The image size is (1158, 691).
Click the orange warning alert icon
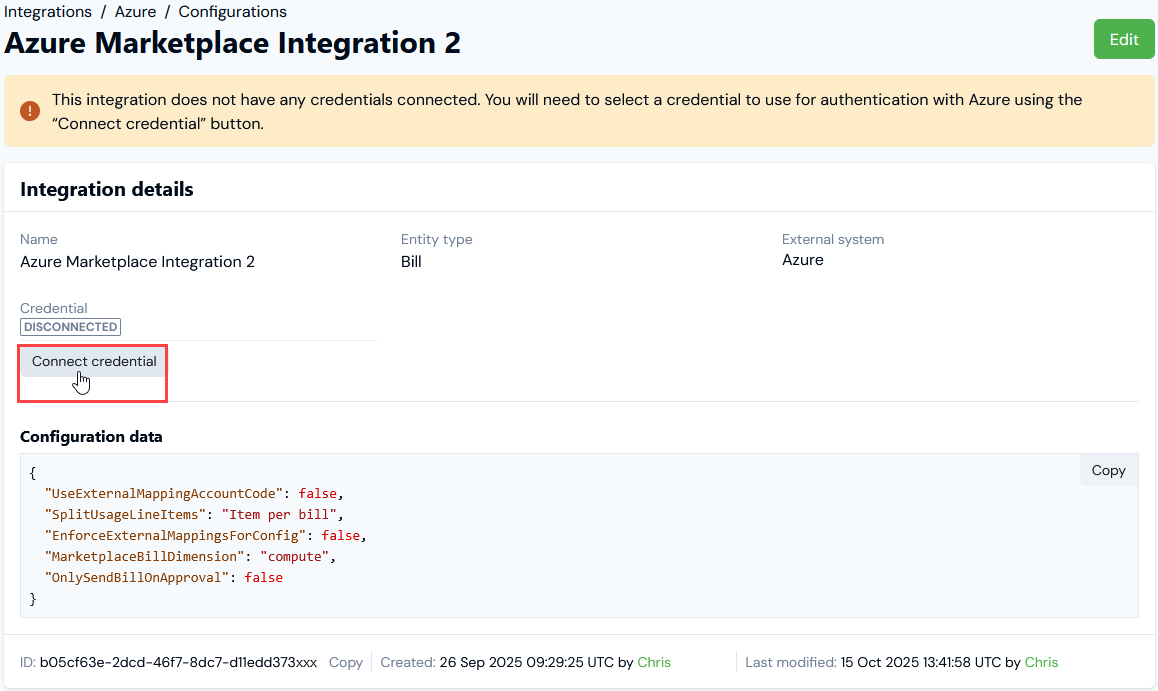(x=30, y=111)
